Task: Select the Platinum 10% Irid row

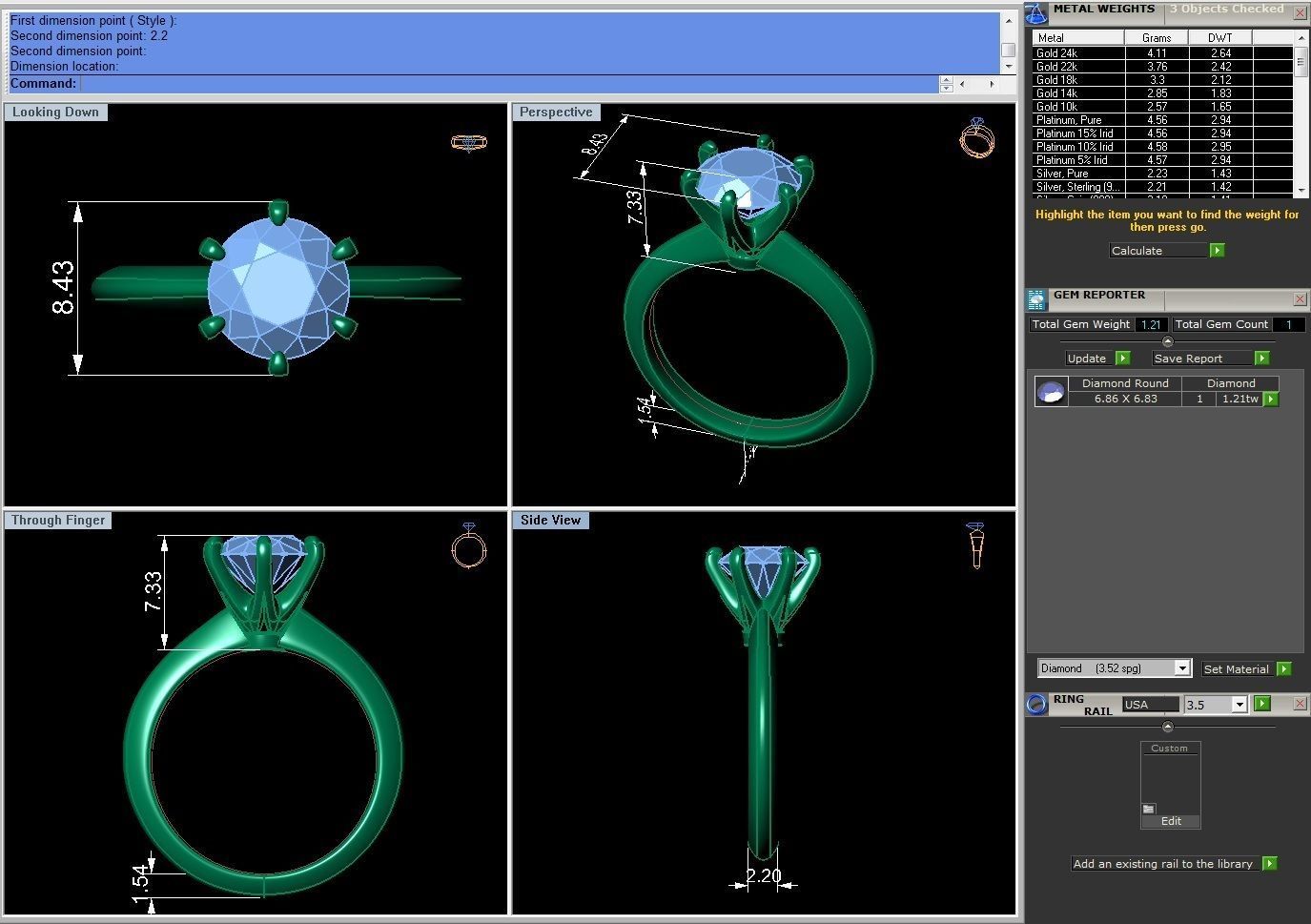Action: pyautogui.click(x=1163, y=147)
